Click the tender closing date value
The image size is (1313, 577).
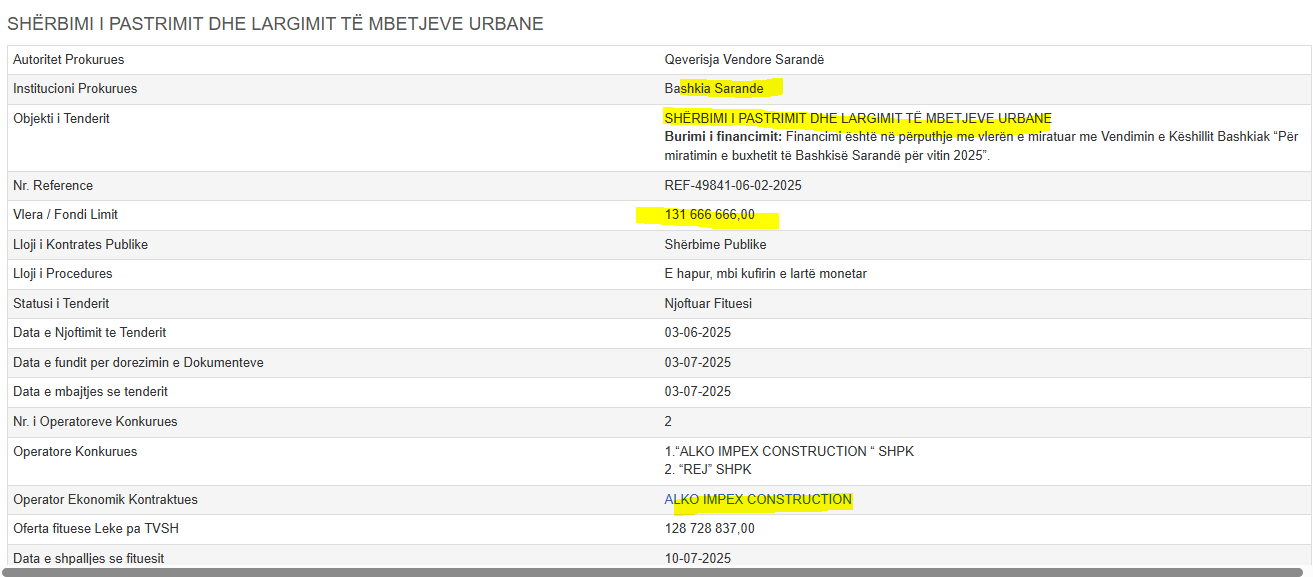click(x=697, y=392)
